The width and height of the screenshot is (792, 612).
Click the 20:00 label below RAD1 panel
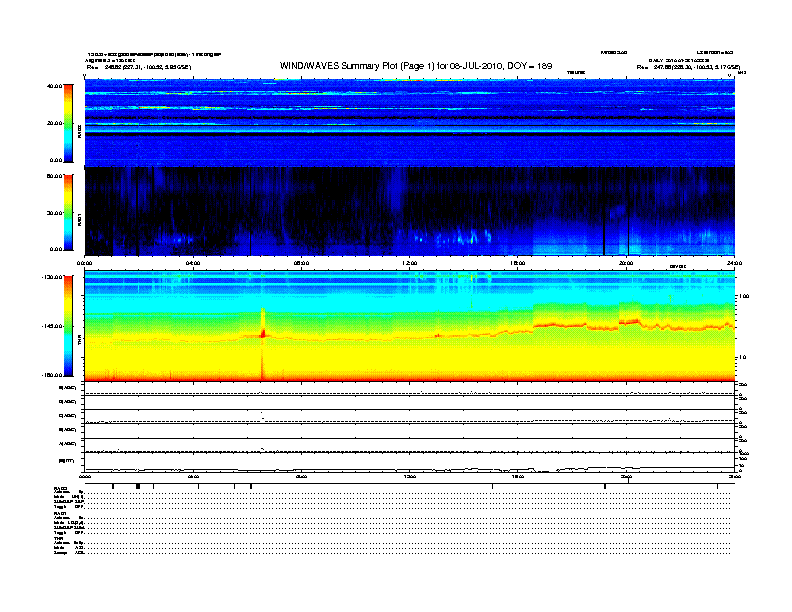pos(626,263)
